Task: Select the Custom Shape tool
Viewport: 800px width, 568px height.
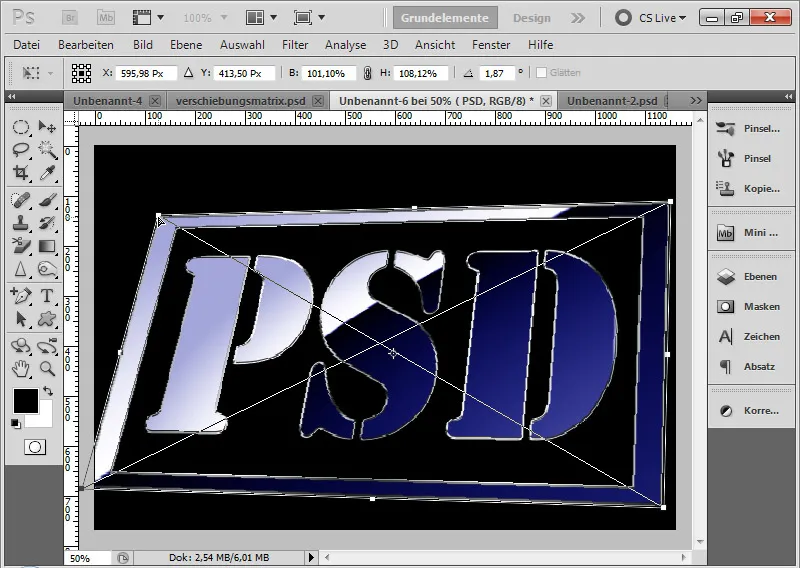Action: [x=47, y=319]
